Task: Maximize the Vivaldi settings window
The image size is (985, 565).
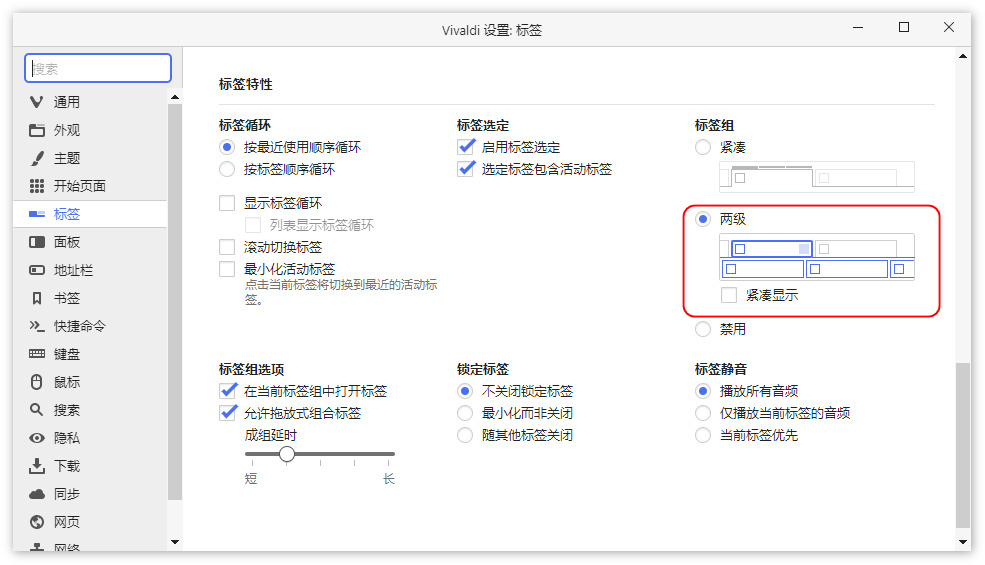Action: 904,28
